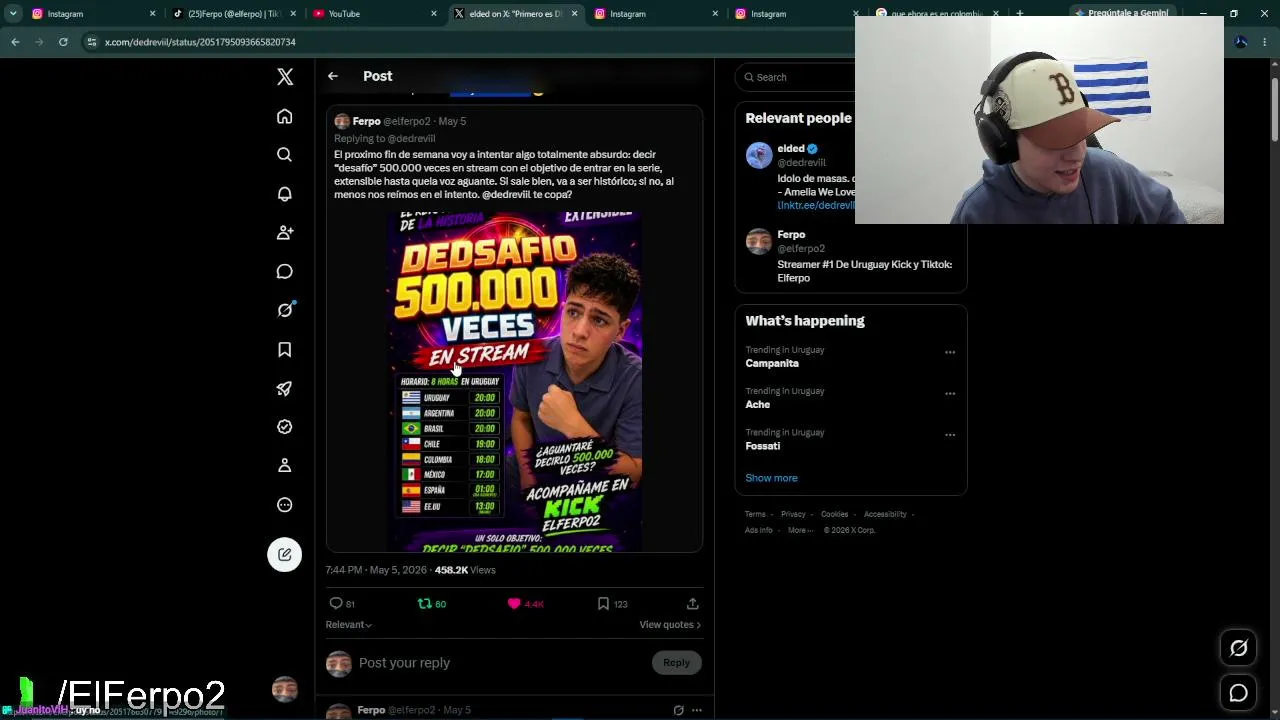The image size is (1280, 720).
Task: Click Show more under What's happening
Action: tap(771, 478)
